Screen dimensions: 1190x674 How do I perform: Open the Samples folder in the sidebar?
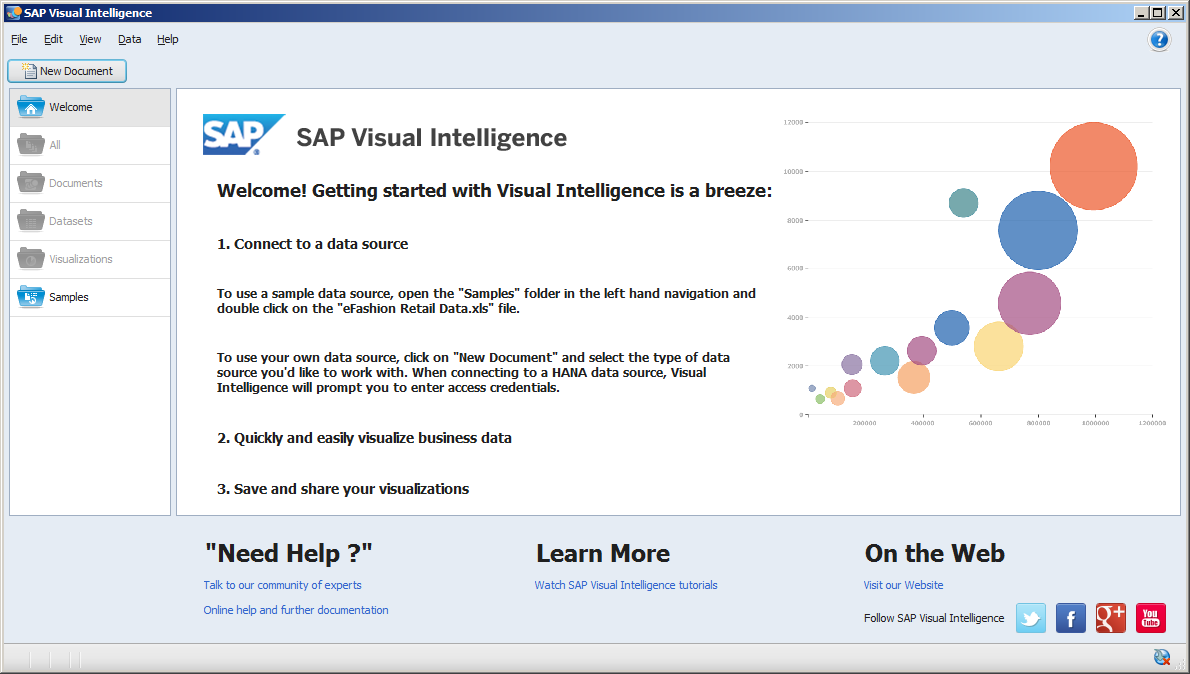pyautogui.click(x=72, y=297)
